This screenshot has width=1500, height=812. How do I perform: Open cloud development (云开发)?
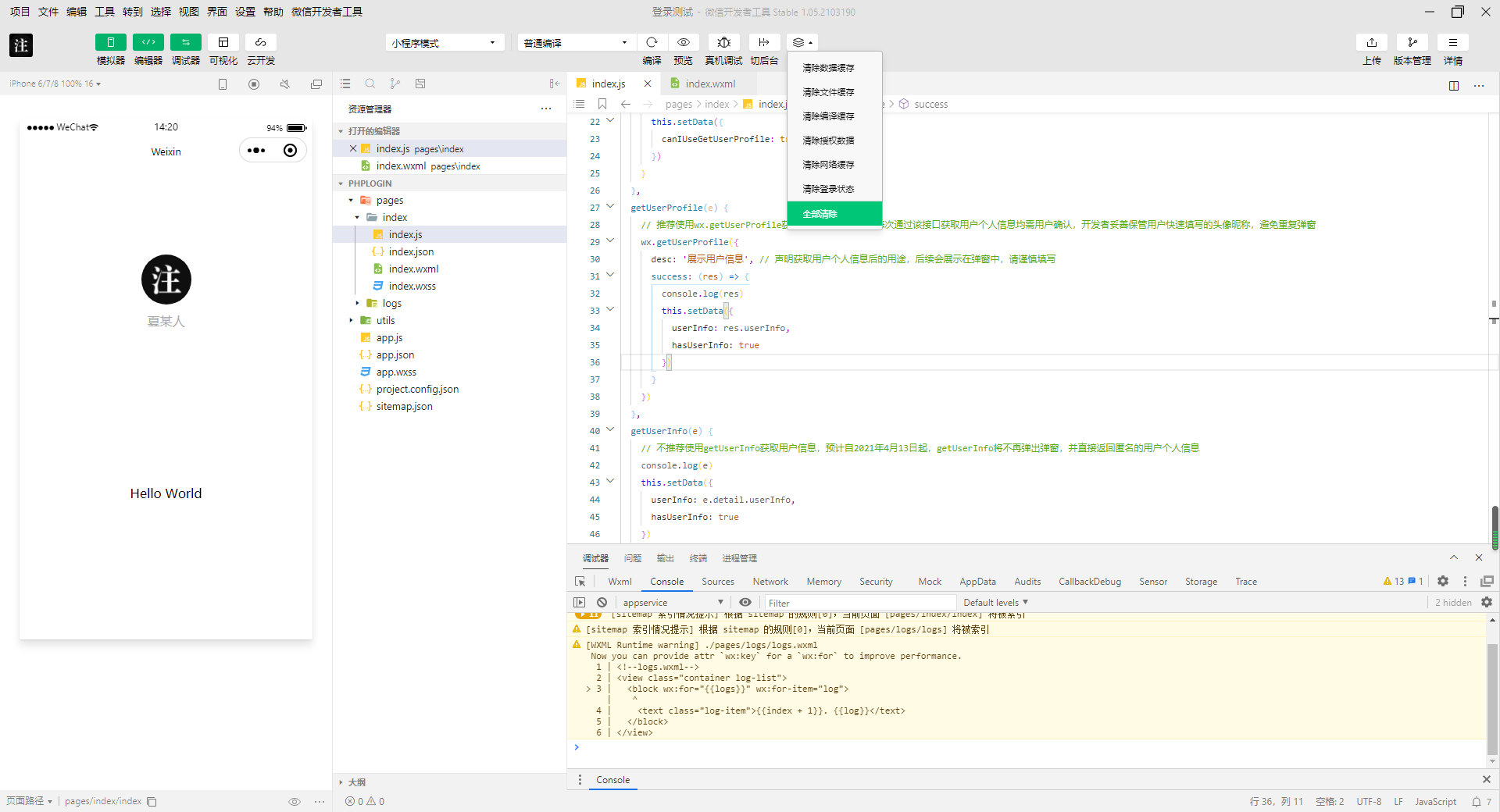(x=260, y=42)
